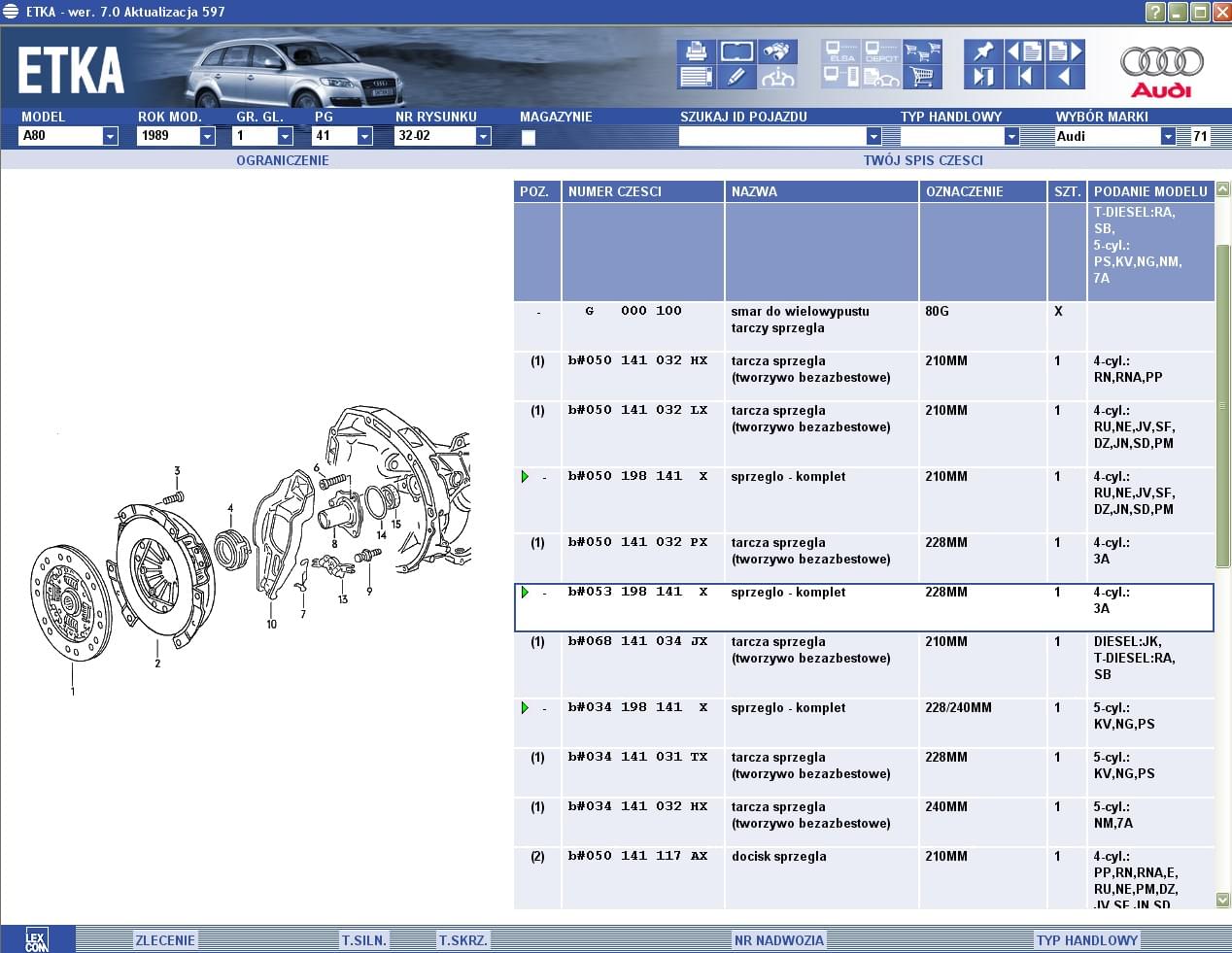Open the WYBÓR MARKI dropdown showing Audi
The image size is (1232, 953).
[1168, 136]
